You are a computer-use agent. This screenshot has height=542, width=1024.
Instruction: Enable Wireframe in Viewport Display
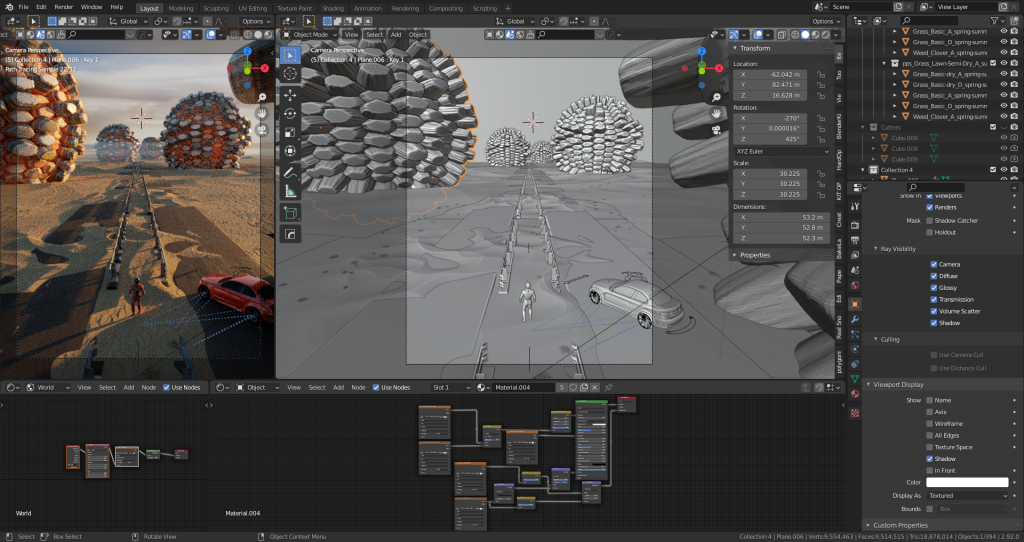pyautogui.click(x=929, y=423)
